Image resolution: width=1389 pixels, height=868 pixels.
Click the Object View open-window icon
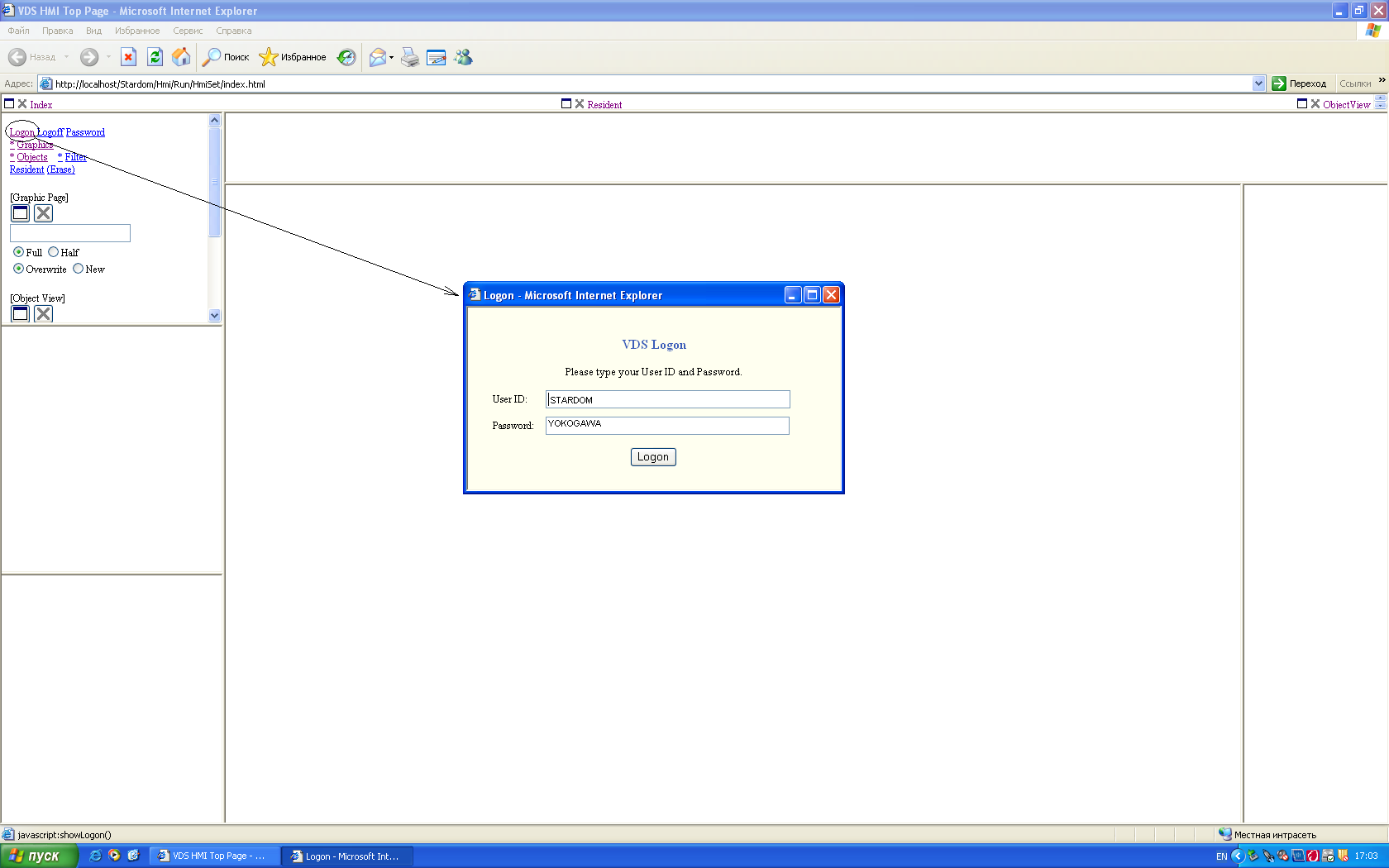coord(21,313)
